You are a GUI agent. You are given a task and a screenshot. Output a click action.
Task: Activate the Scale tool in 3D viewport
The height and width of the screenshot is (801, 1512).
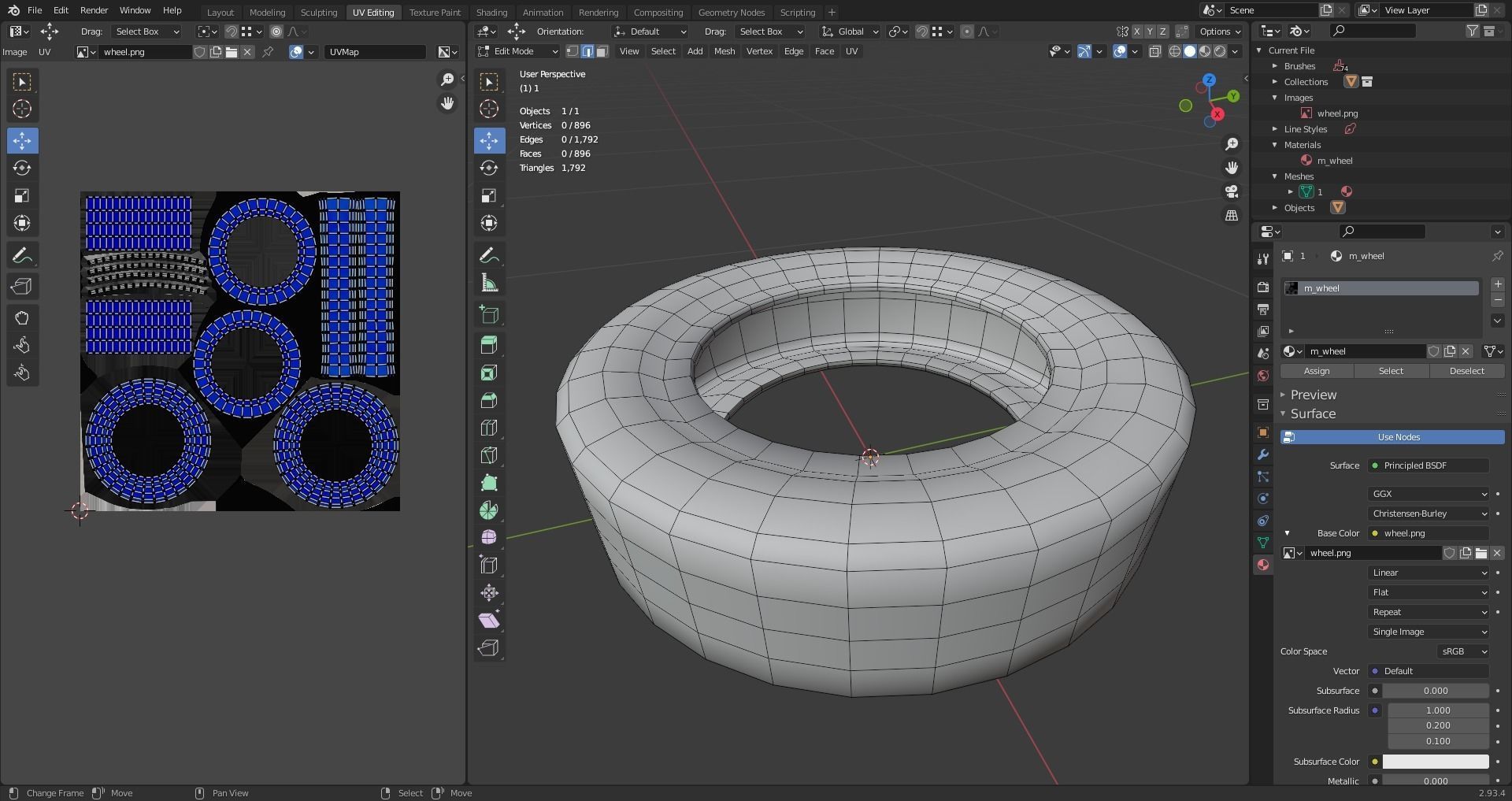[x=489, y=195]
